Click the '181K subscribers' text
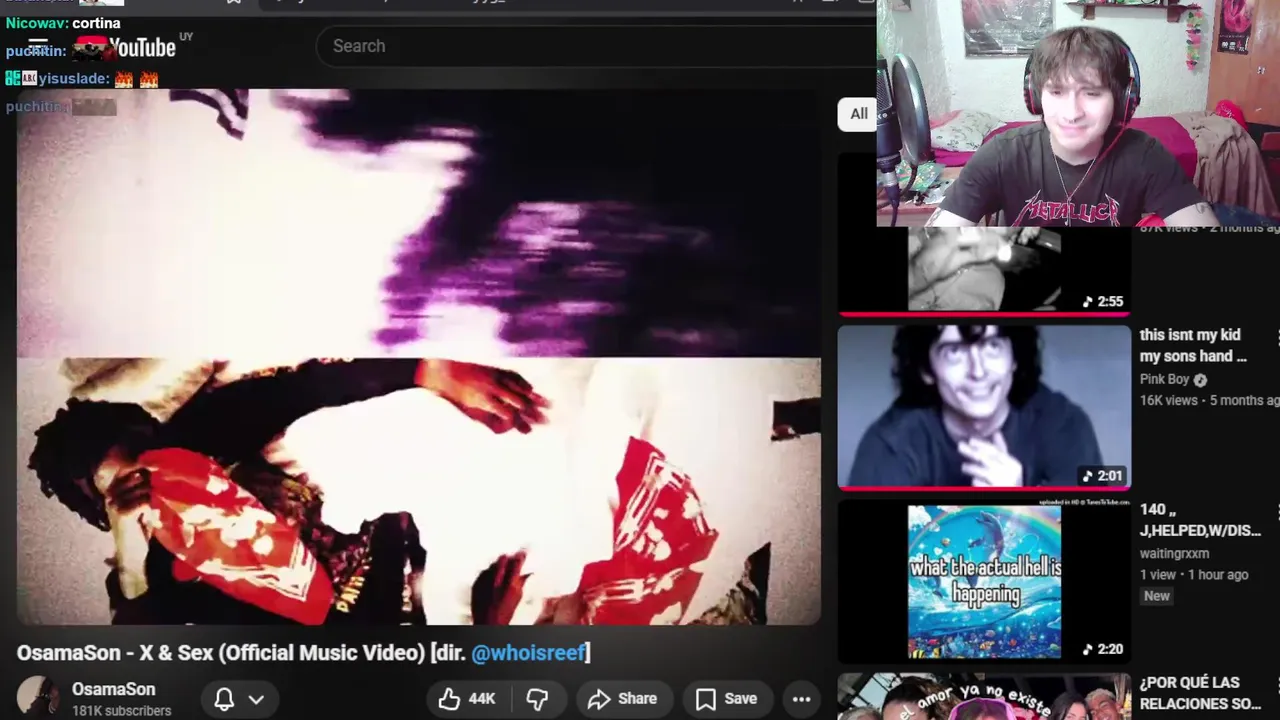The width and height of the screenshot is (1280, 720). pyautogui.click(x=121, y=711)
